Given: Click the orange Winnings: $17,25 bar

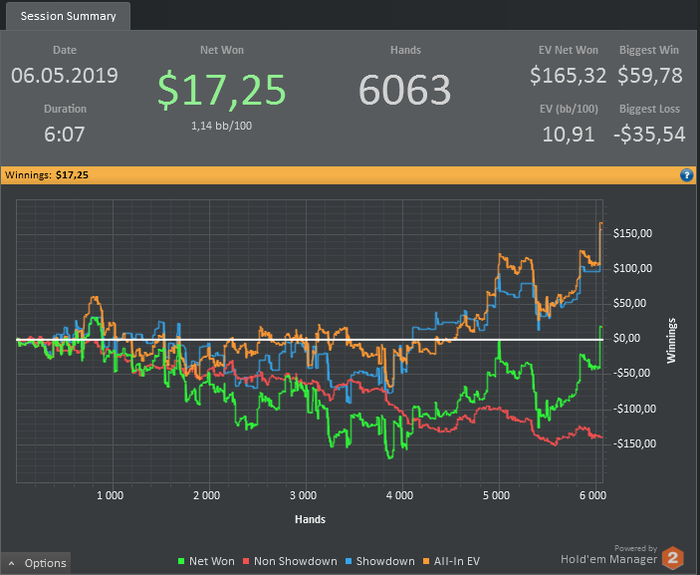Looking at the screenshot, I should click(348, 175).
